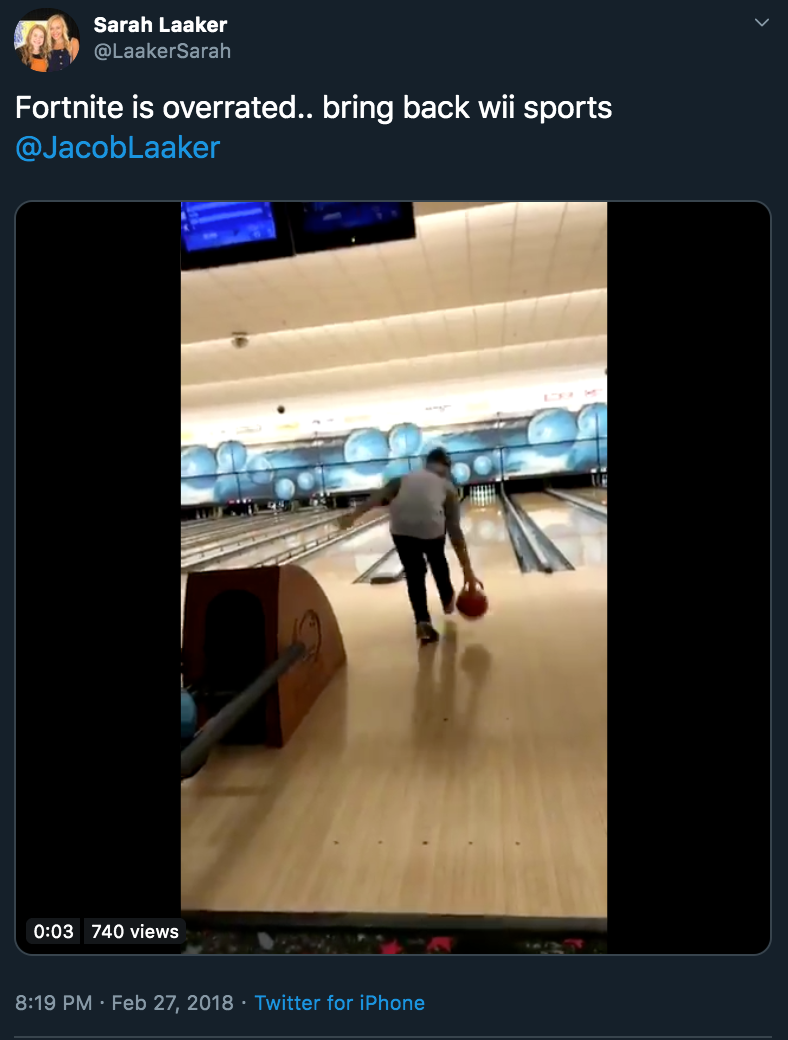Viewport: 788px width, 1040px height.
Task: Click the 8:19 PM timestamp
Action: click(x=53, y=1002)
